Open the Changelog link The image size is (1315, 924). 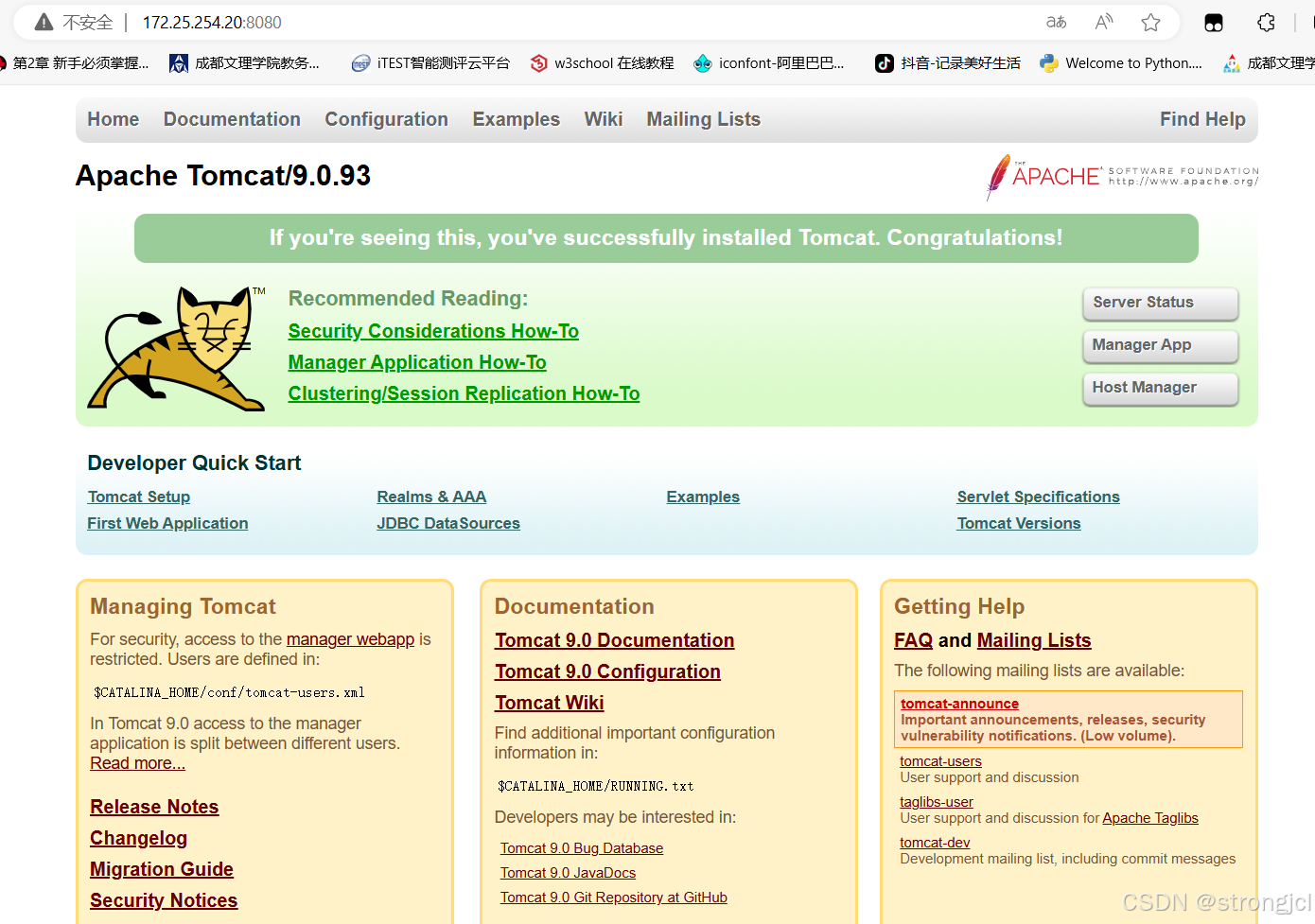click(x=138, y=838)
